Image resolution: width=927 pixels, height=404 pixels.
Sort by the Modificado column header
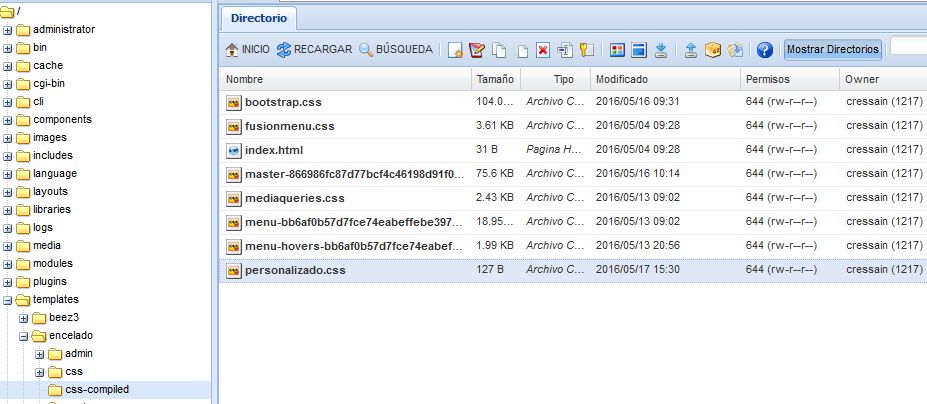pos(665,79)
